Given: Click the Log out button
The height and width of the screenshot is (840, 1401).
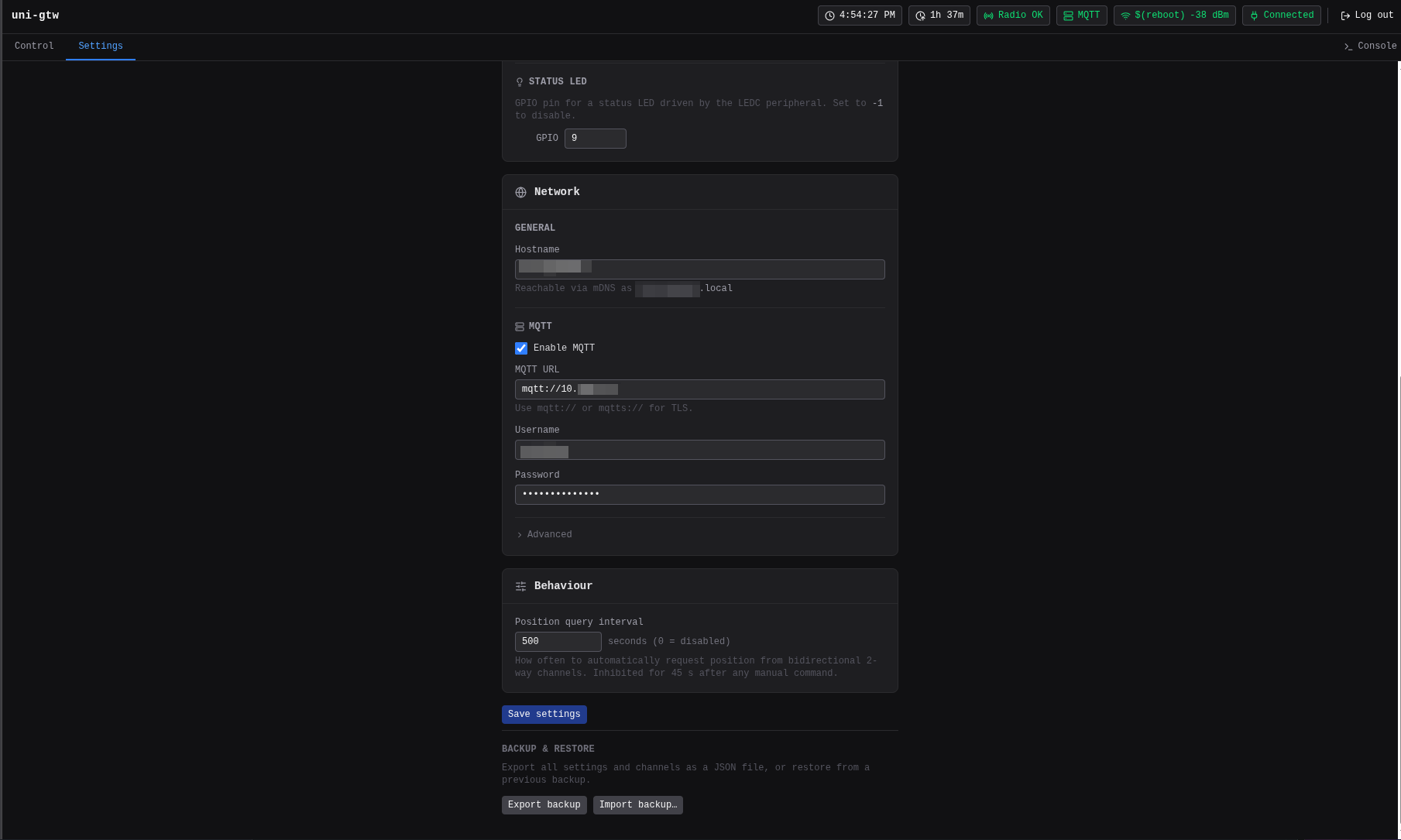Looking at the screenshot, I should 1367,15.
